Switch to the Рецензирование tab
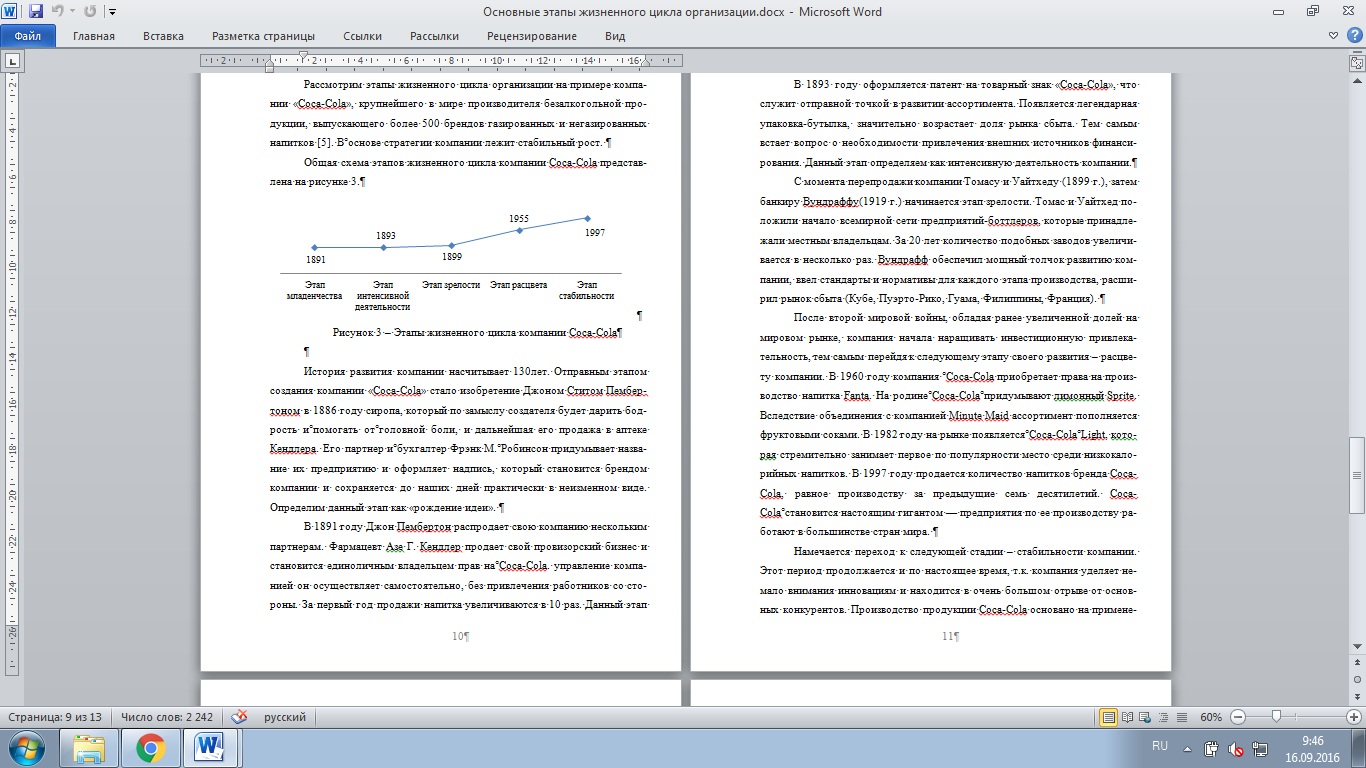 tap(532, 36)
